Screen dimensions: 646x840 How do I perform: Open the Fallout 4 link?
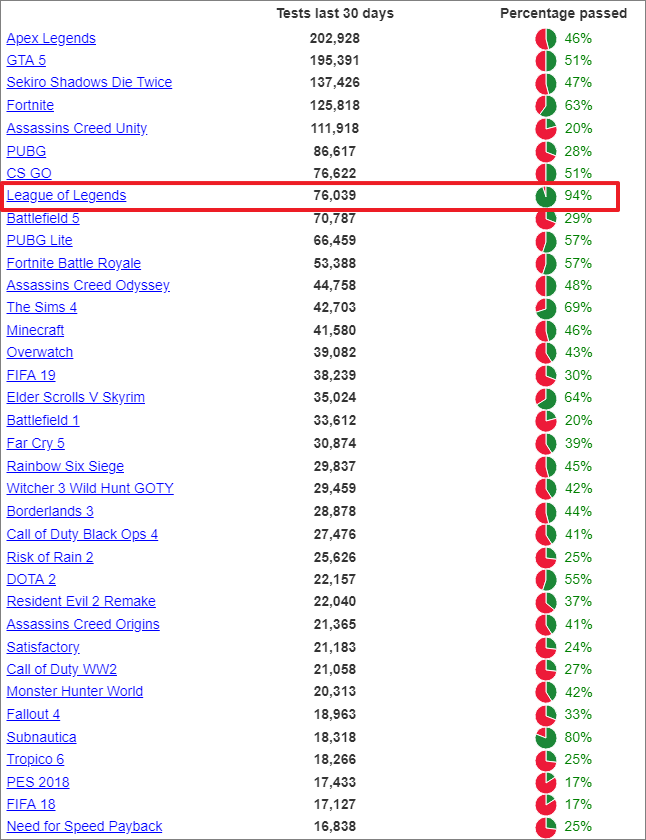(x=33, y=715)
